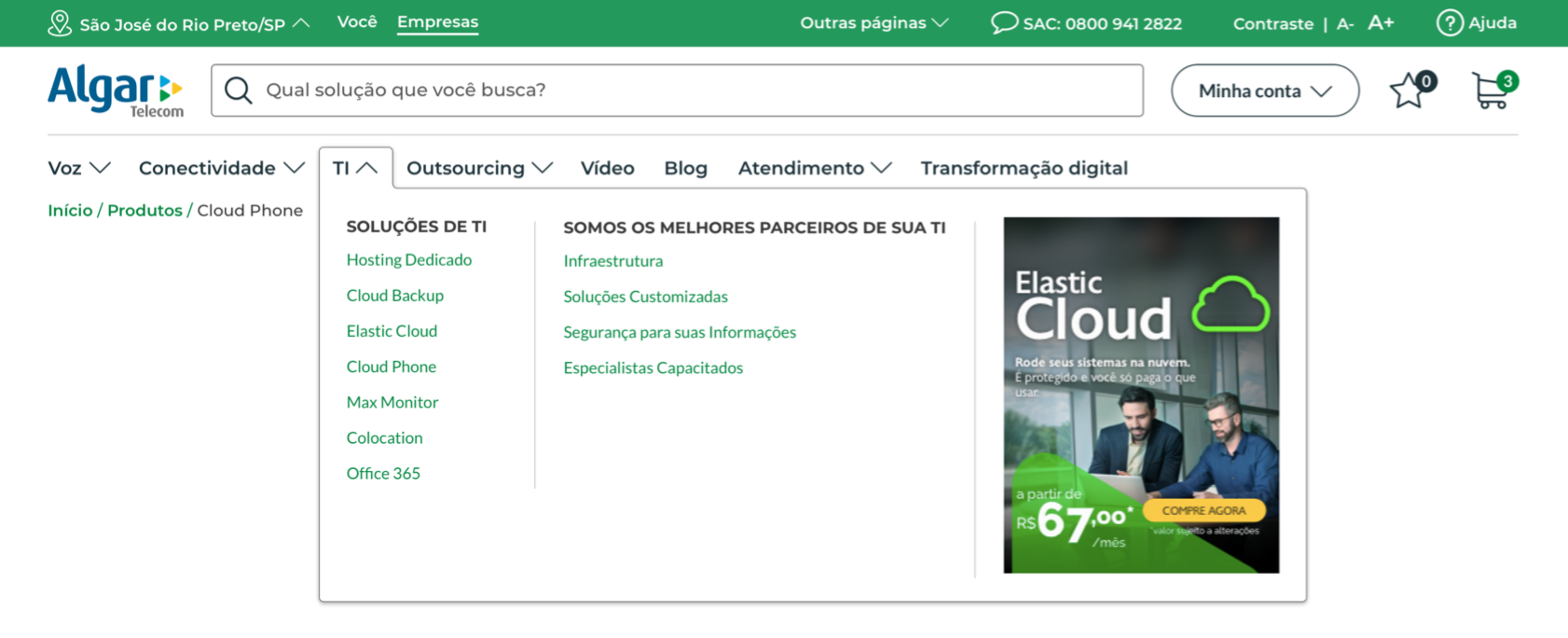Open Max Monitor link
This screenshot has width=1568, height=638.
(392, 402)
